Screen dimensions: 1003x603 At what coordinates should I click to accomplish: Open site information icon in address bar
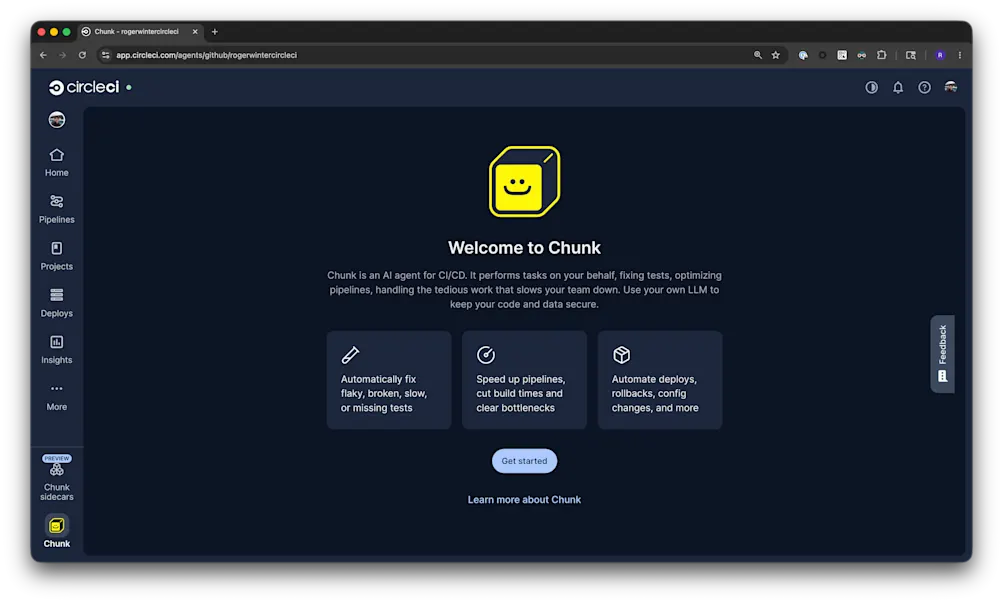106,55
